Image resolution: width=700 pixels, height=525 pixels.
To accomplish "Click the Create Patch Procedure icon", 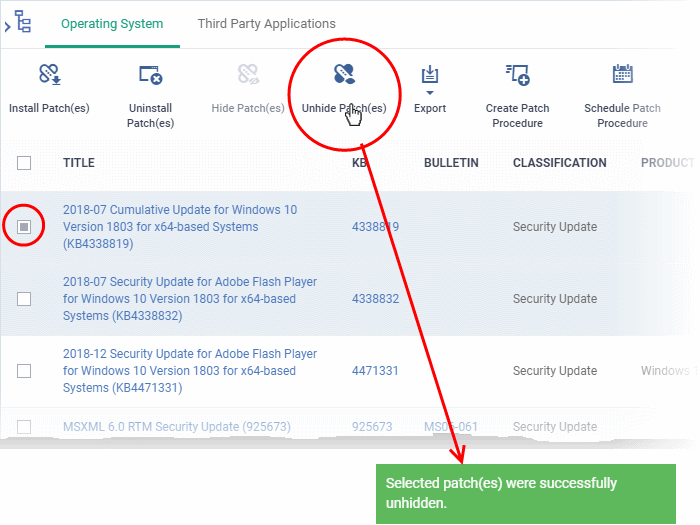I will coord(518,75).
